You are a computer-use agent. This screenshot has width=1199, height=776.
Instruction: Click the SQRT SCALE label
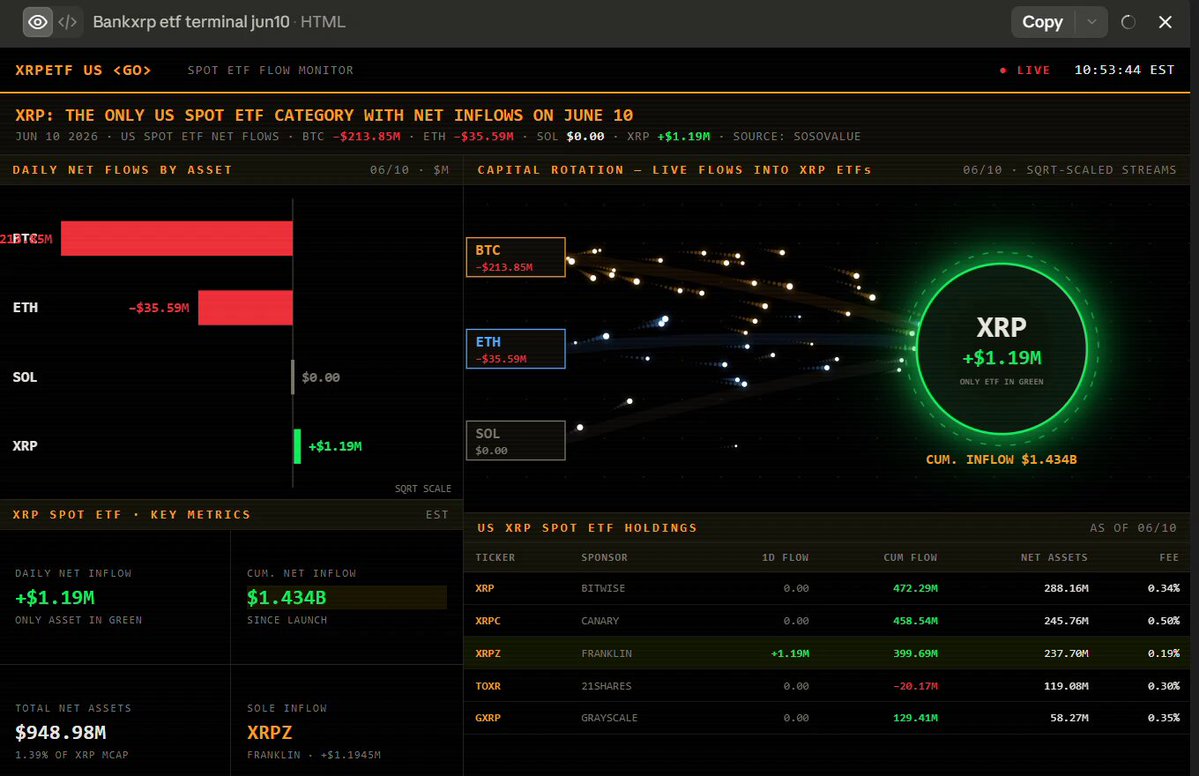tap(423, 489)
